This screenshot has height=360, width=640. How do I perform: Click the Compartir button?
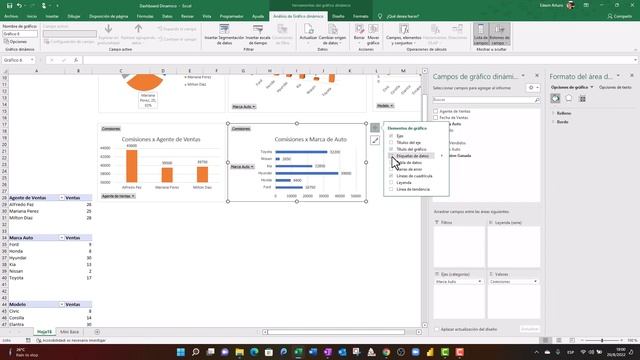[x=620, y=16]
